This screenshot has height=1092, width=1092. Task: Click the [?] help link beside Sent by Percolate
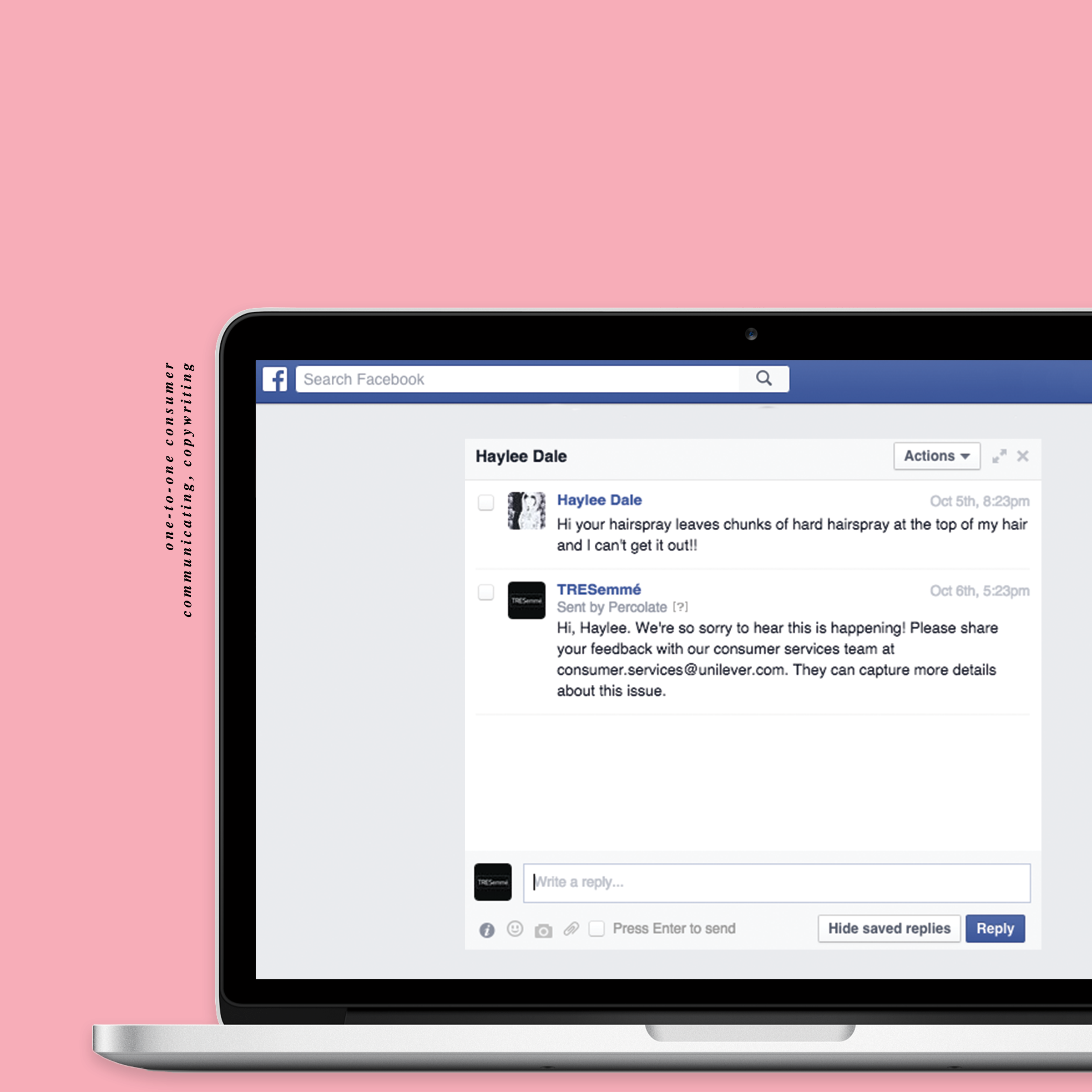(x=681, y=607)
